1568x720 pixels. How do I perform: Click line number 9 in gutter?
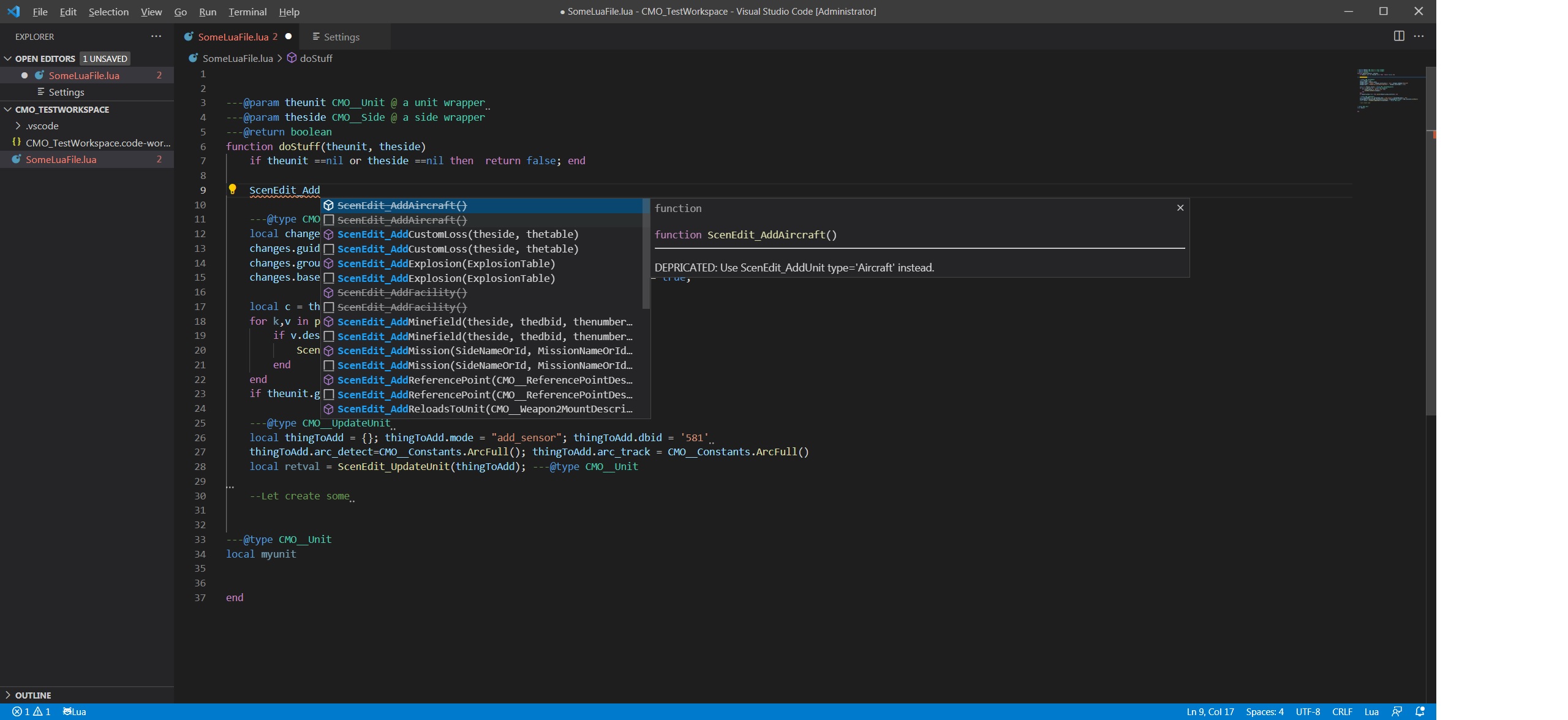pos(203,190)
